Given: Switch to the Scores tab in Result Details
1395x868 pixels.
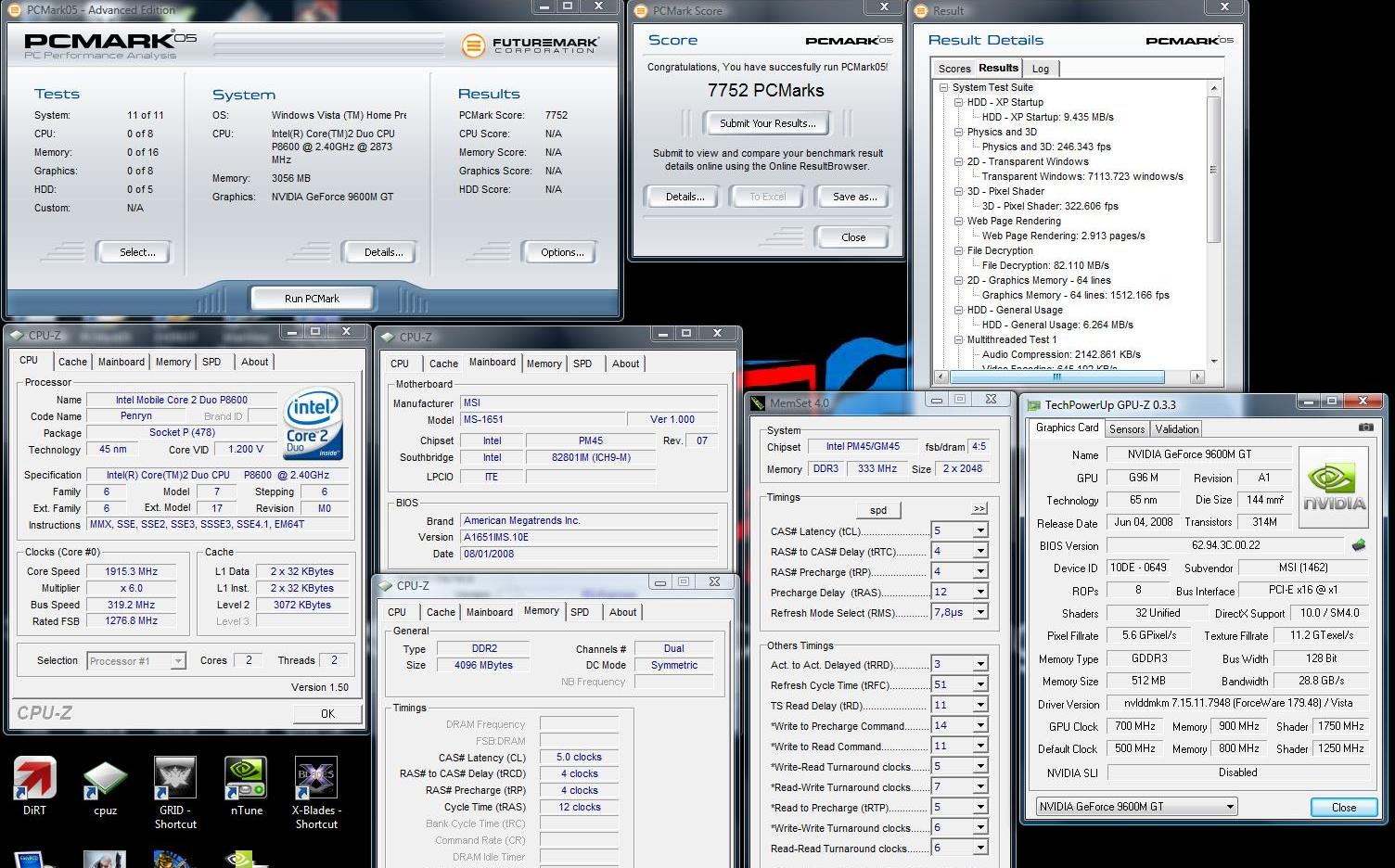Looking at the screenshot, I should pyautogui.click(x=953, y=69).
